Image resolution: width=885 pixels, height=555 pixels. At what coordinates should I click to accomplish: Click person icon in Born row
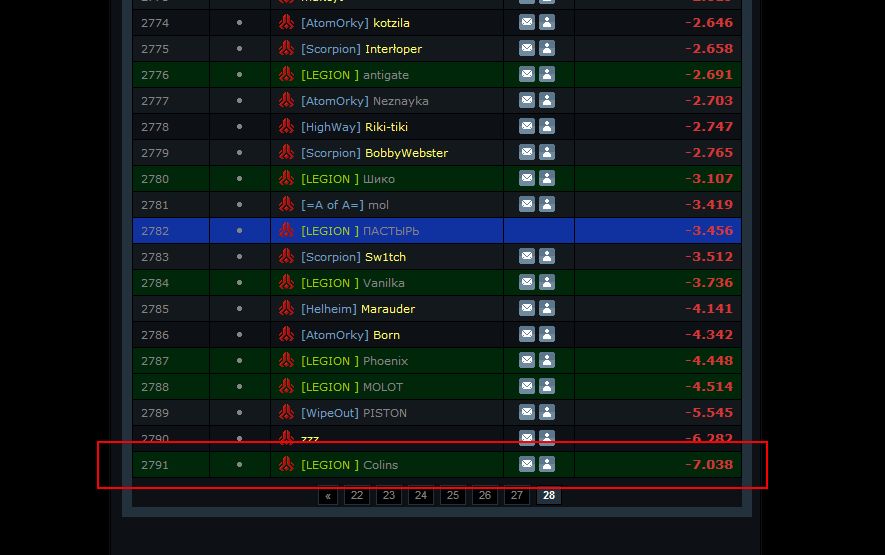click(x=546, y=334)
